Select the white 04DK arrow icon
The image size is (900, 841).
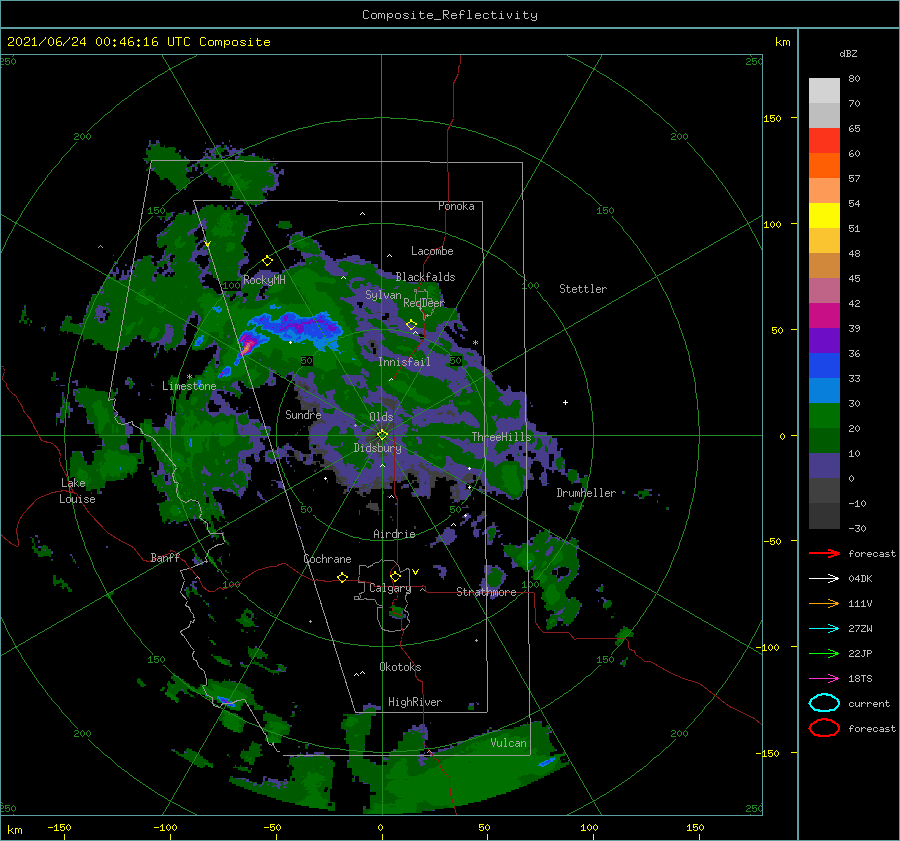click(x=824, y=579)
